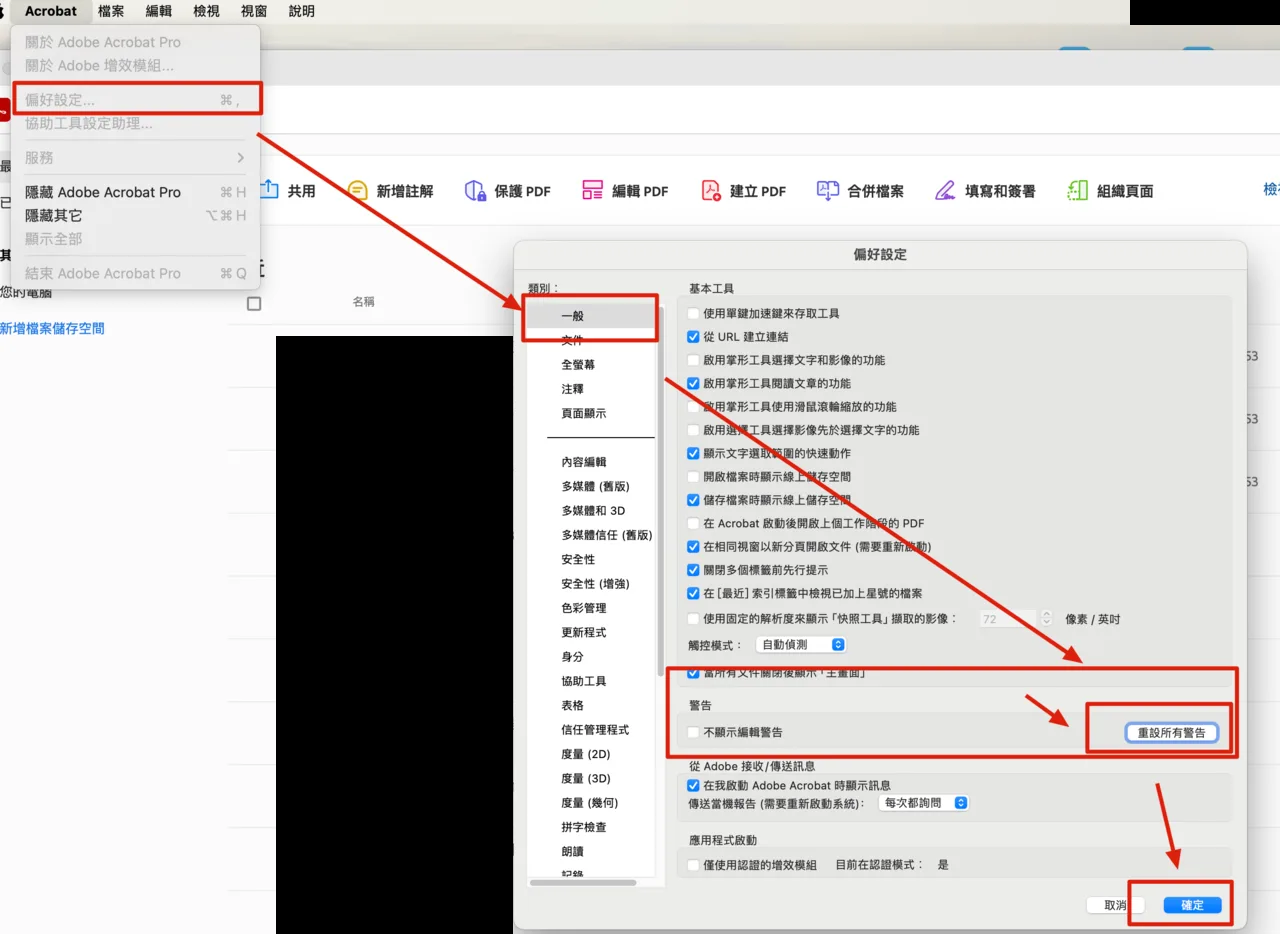Open the 組織頁面 organize icon
This screenshot has width=1280, height=934.
(x=1077, y=190)
